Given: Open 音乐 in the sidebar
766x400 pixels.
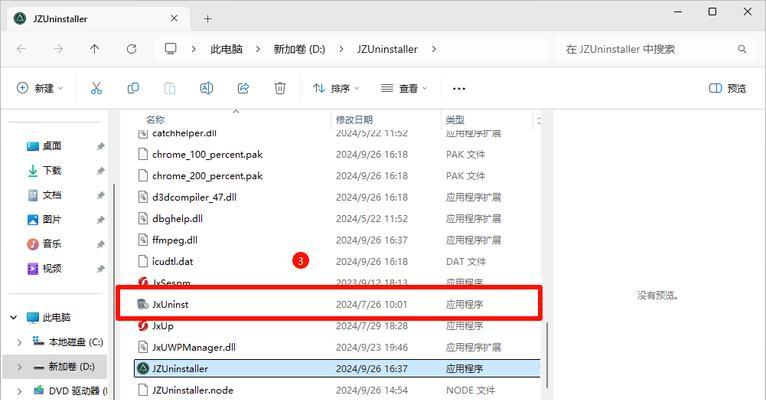Looking at the screenshot, I should point(52,244).
